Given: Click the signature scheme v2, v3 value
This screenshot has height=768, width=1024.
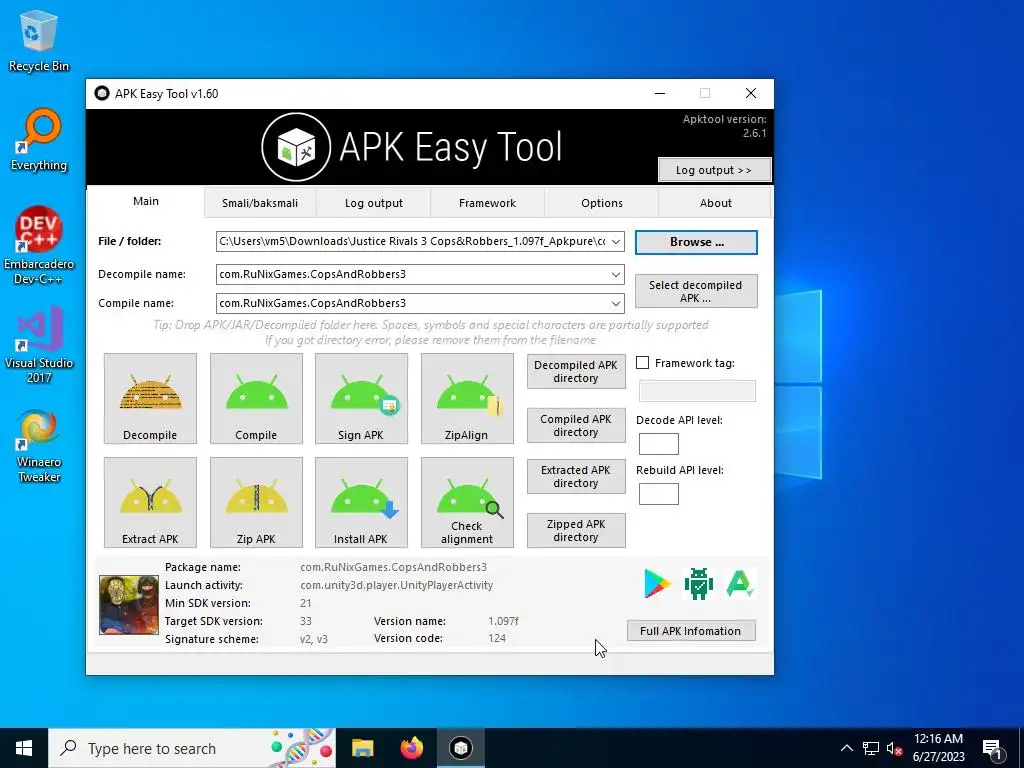Looking at the screenshot, I should point(313,639).
